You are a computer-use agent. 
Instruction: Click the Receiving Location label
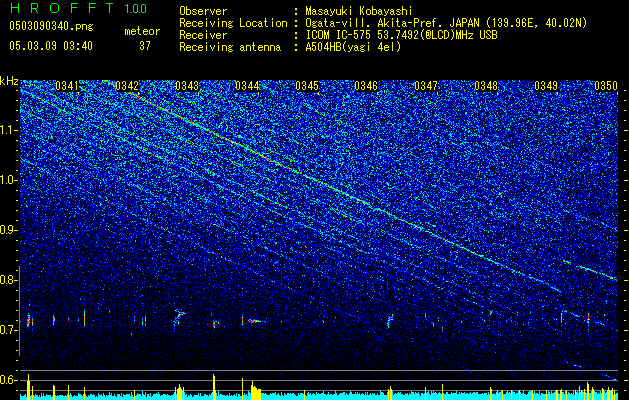point(233,23)
